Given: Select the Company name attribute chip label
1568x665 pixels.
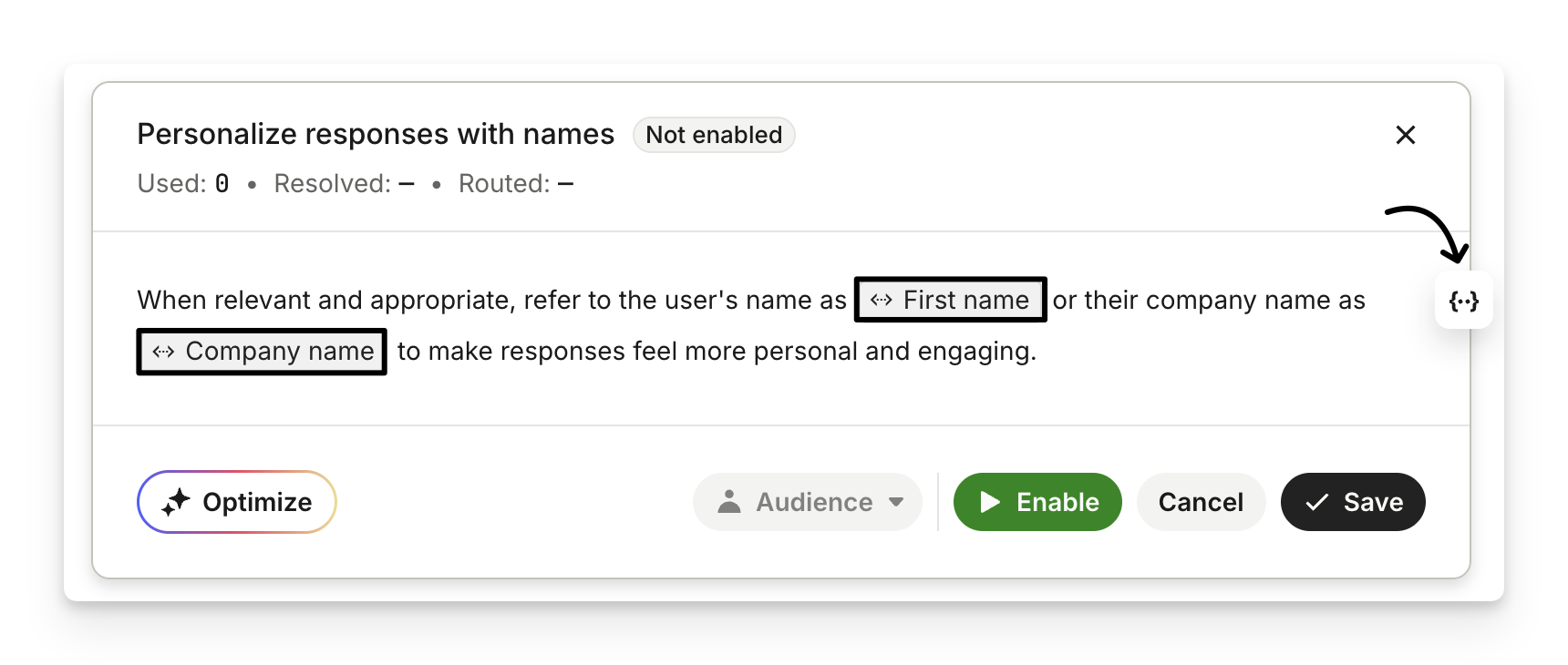Looking at the screenshot, I should click(x=279, y=352).
